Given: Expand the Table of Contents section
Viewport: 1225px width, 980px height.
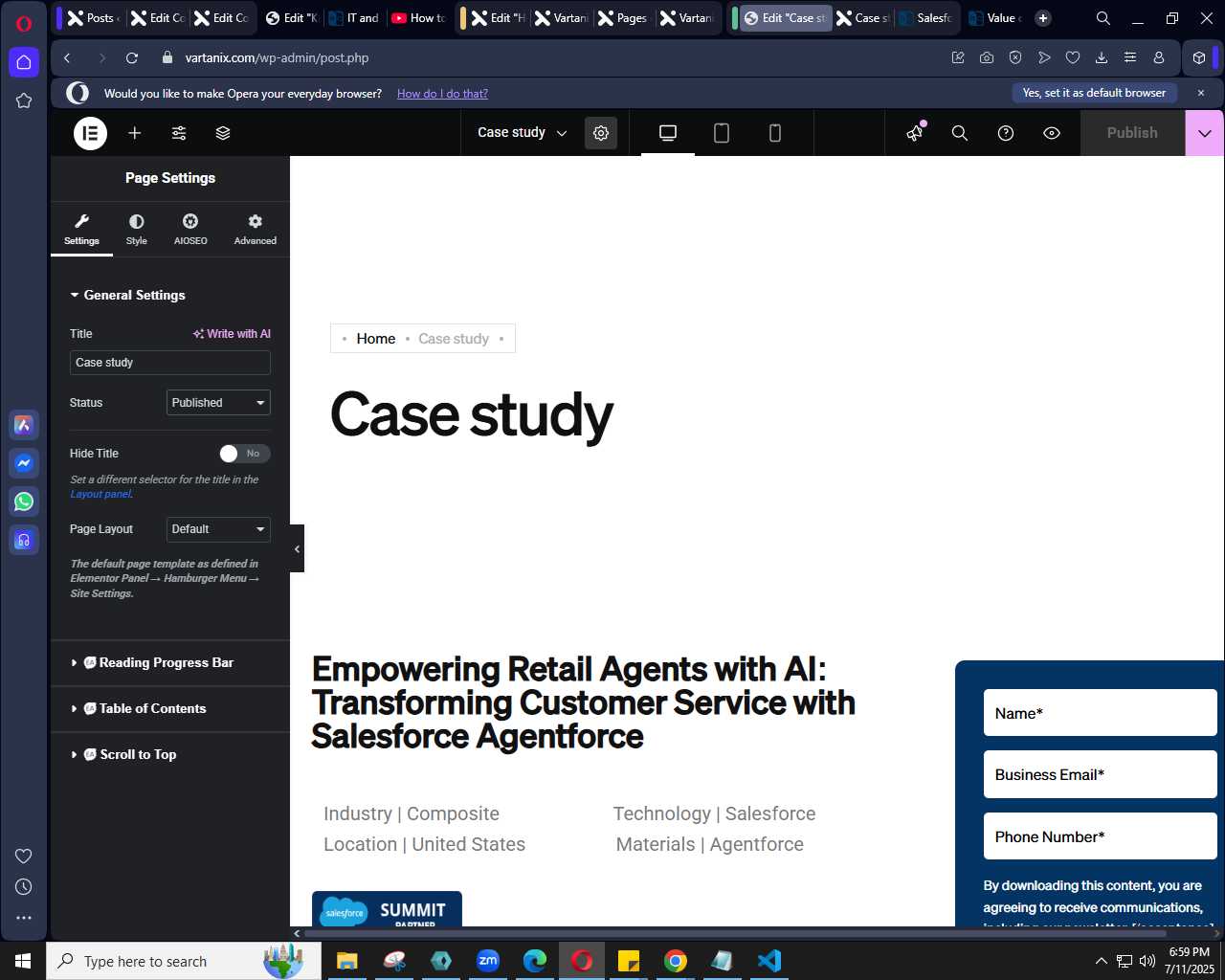Looking at the screenshot, I should 170,708.
